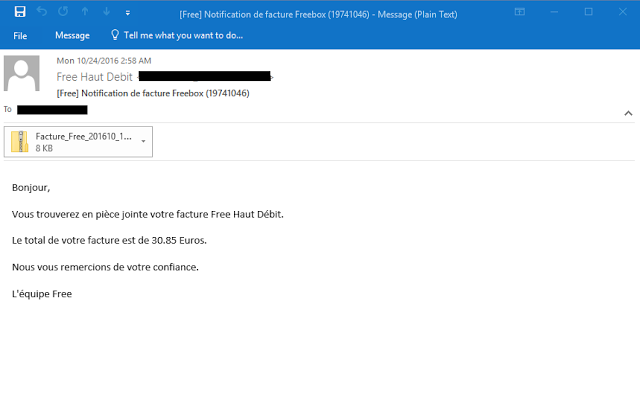Screen dimensions: 640x404
Task: Click the Redo arrow icon
Action: [62, 12]
